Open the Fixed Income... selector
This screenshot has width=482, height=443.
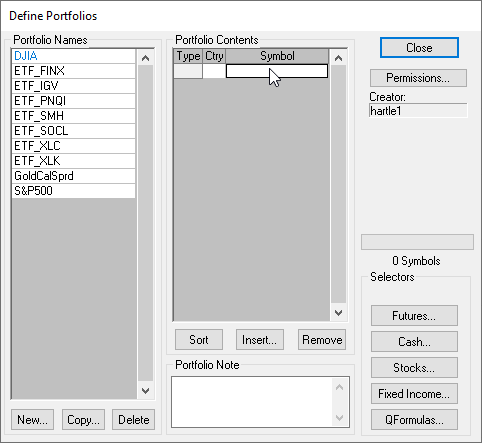coord(414,394)
